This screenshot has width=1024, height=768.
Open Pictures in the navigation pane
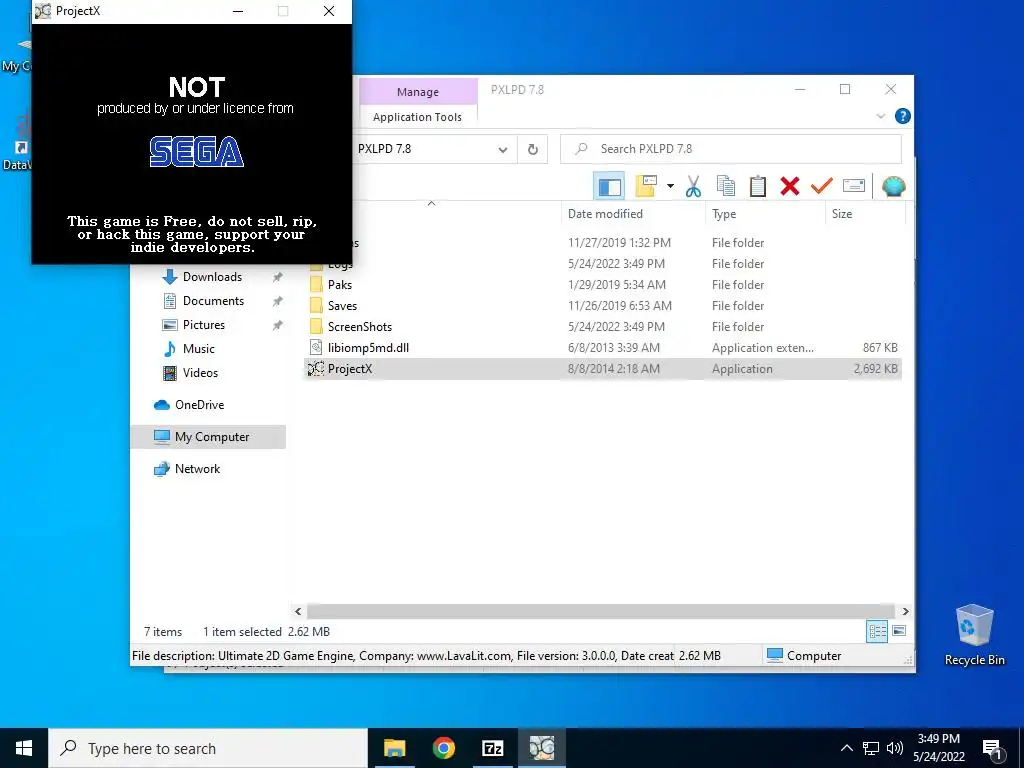tap(204, 325)
